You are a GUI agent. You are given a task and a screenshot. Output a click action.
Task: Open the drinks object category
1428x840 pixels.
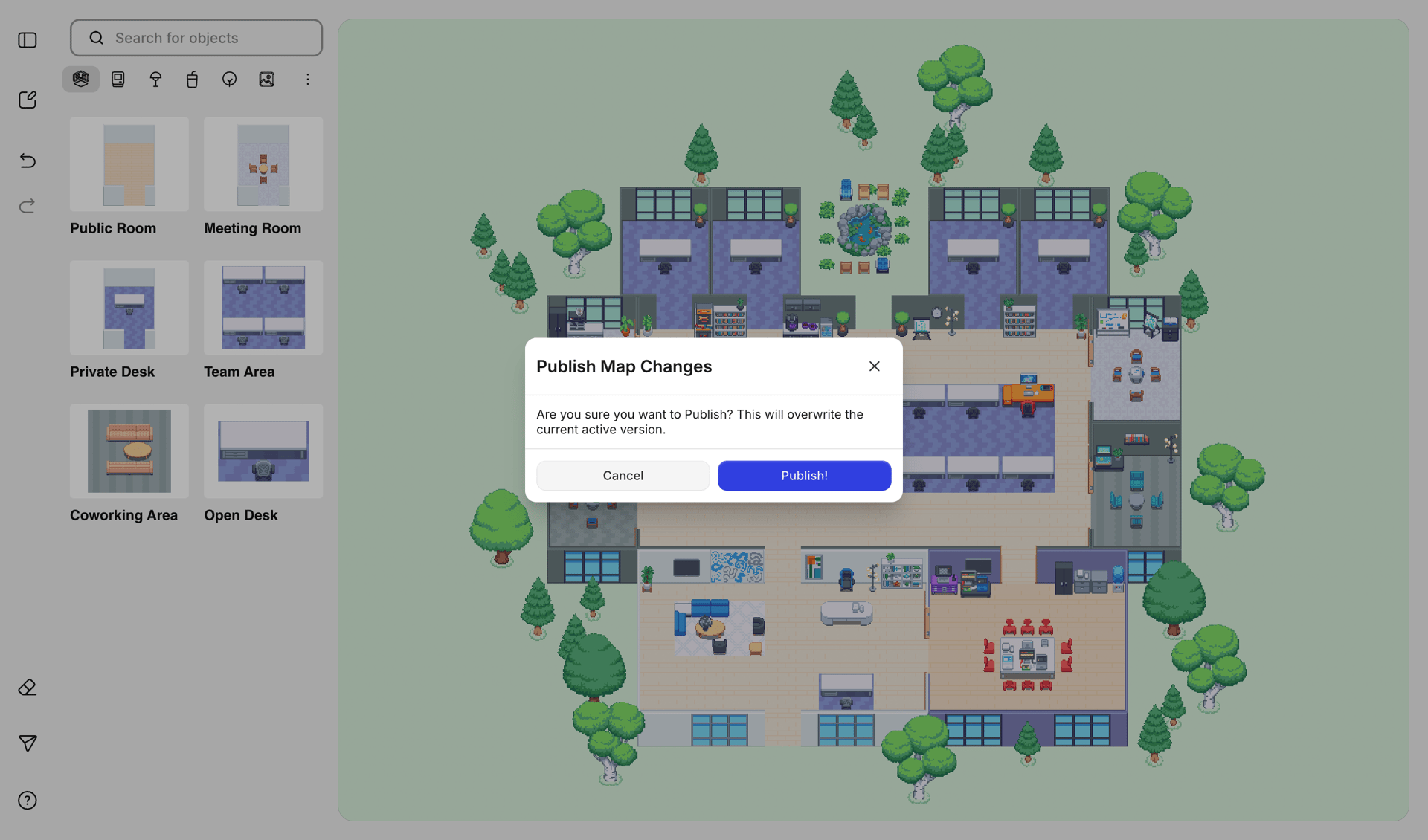[x=192, y=79]
